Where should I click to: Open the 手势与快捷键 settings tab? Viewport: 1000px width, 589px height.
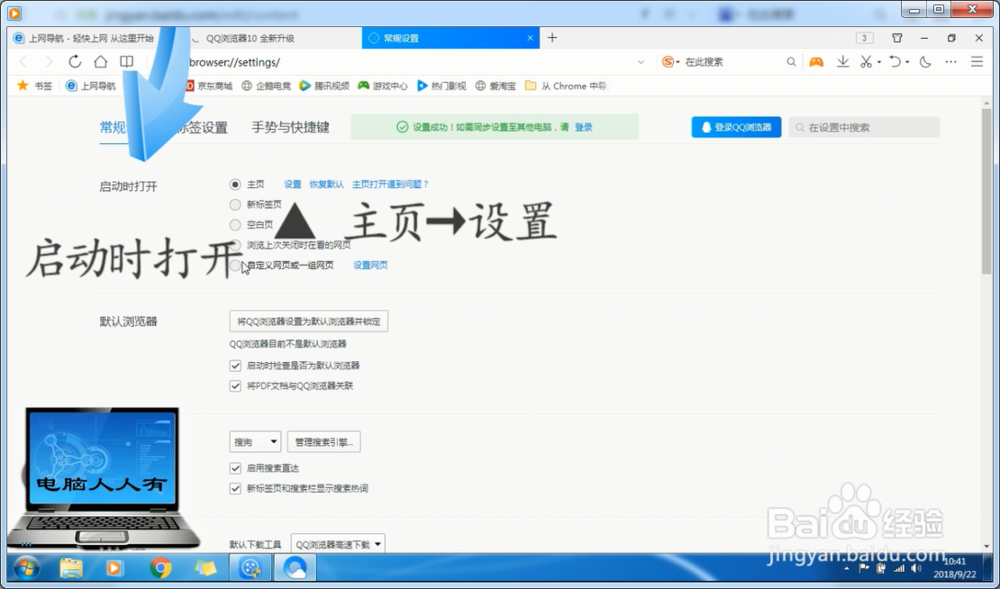point(290,127)
